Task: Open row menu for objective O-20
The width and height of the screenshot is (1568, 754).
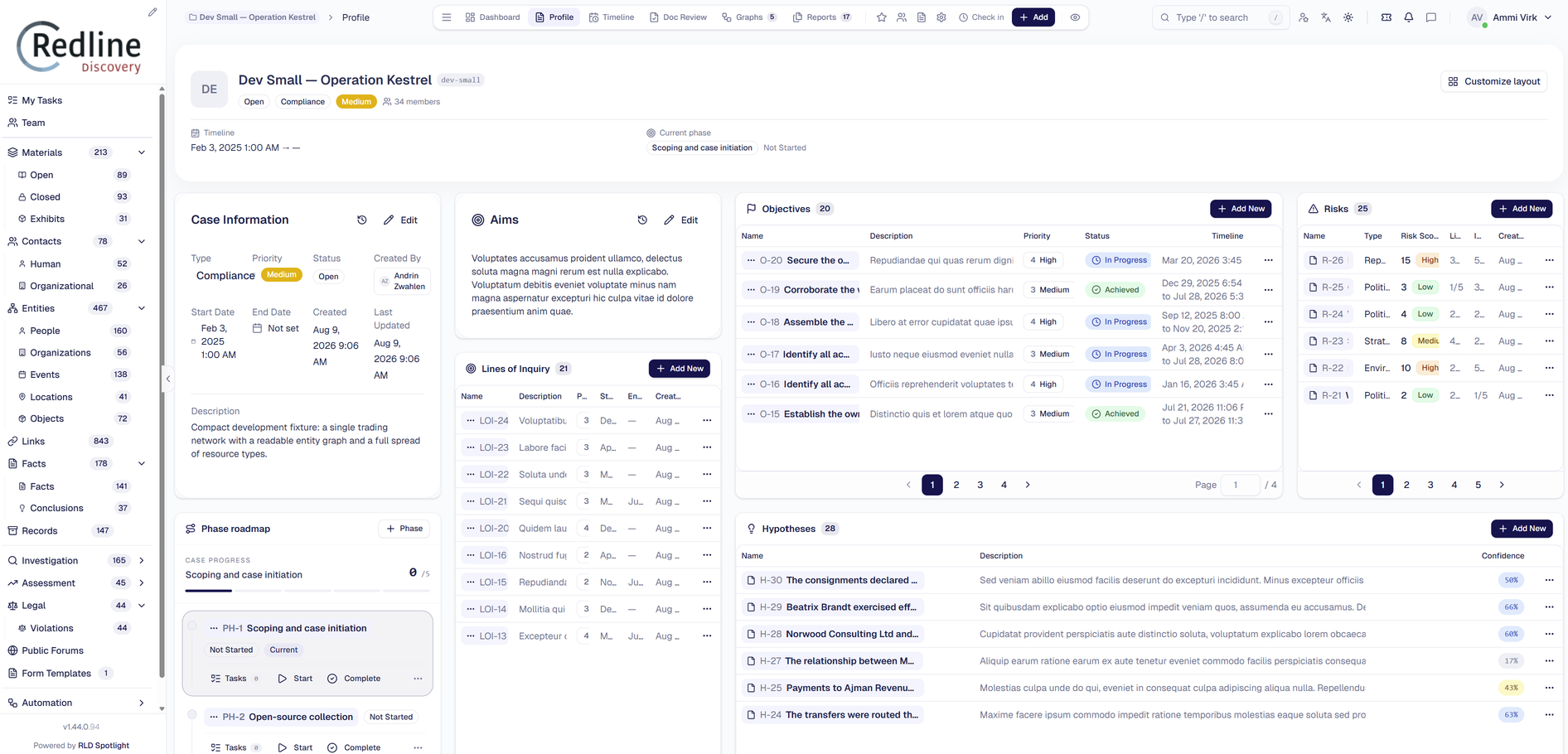Action: pos(1268,260)
